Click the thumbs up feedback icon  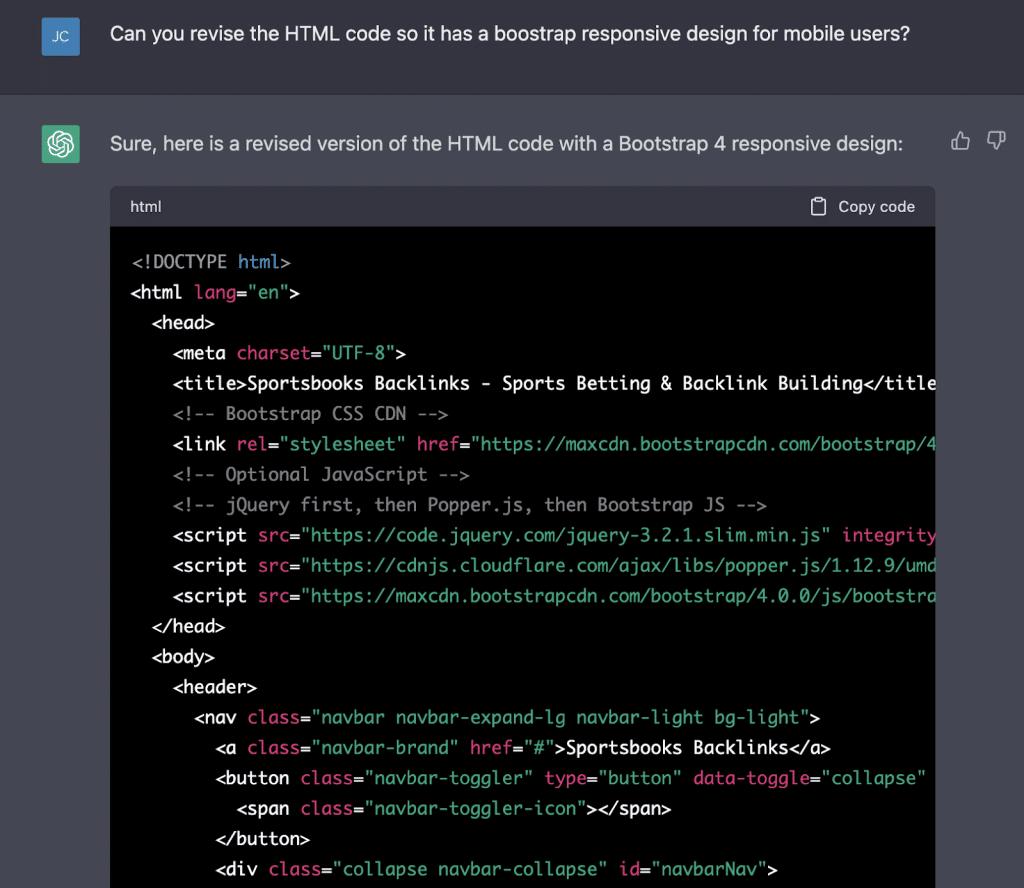961,141
